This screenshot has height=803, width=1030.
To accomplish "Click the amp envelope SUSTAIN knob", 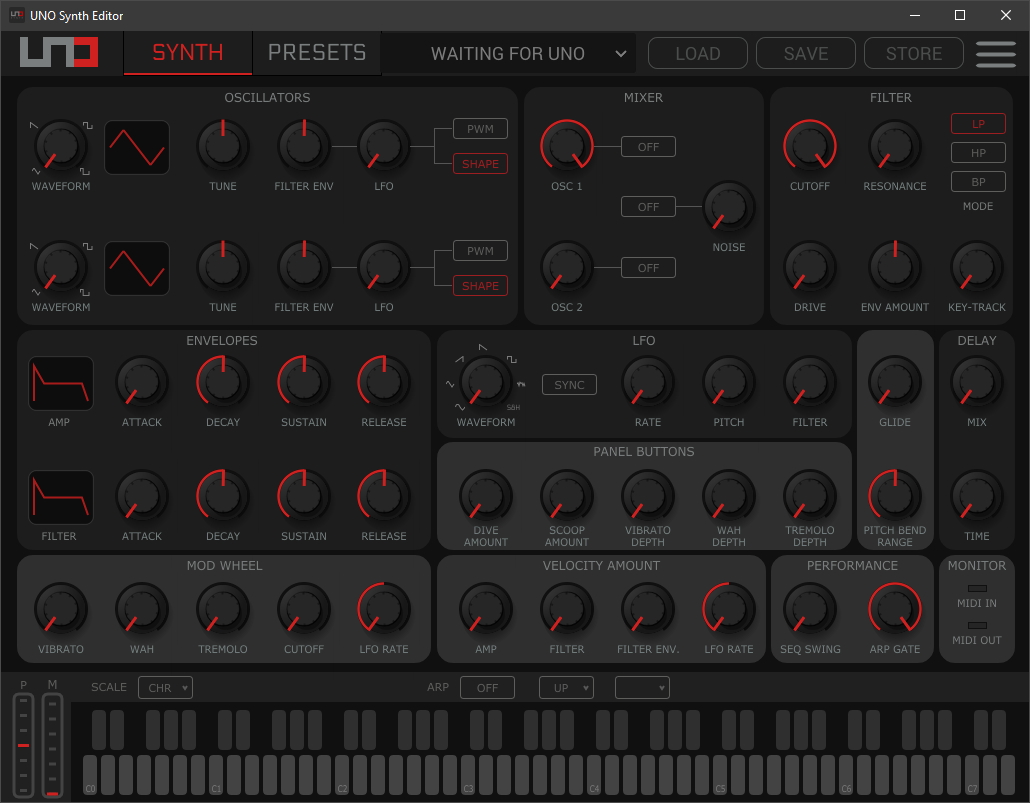I will pos(303,382).
